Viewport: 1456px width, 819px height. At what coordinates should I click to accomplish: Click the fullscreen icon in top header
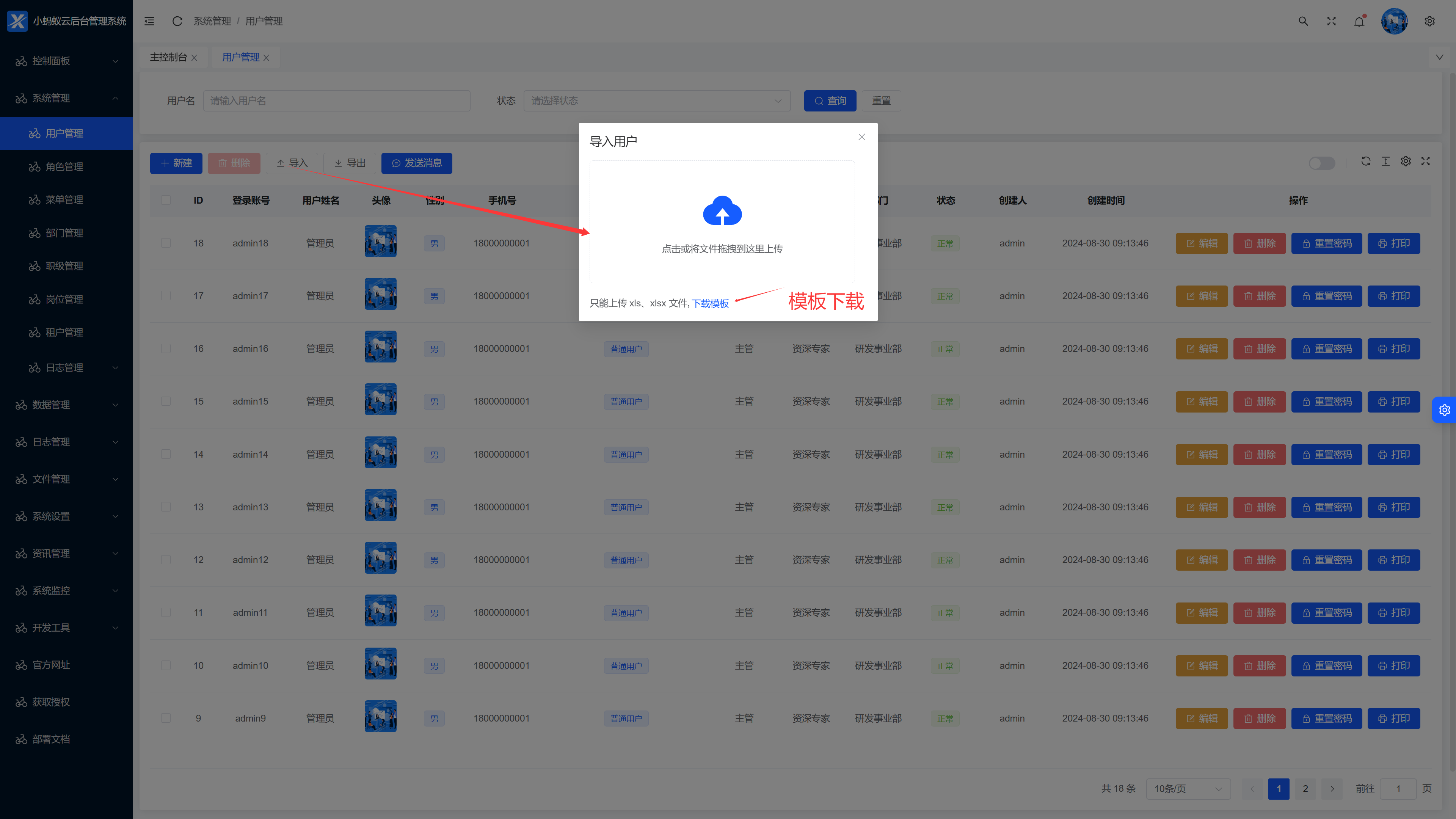click(x=1331, y=22)
